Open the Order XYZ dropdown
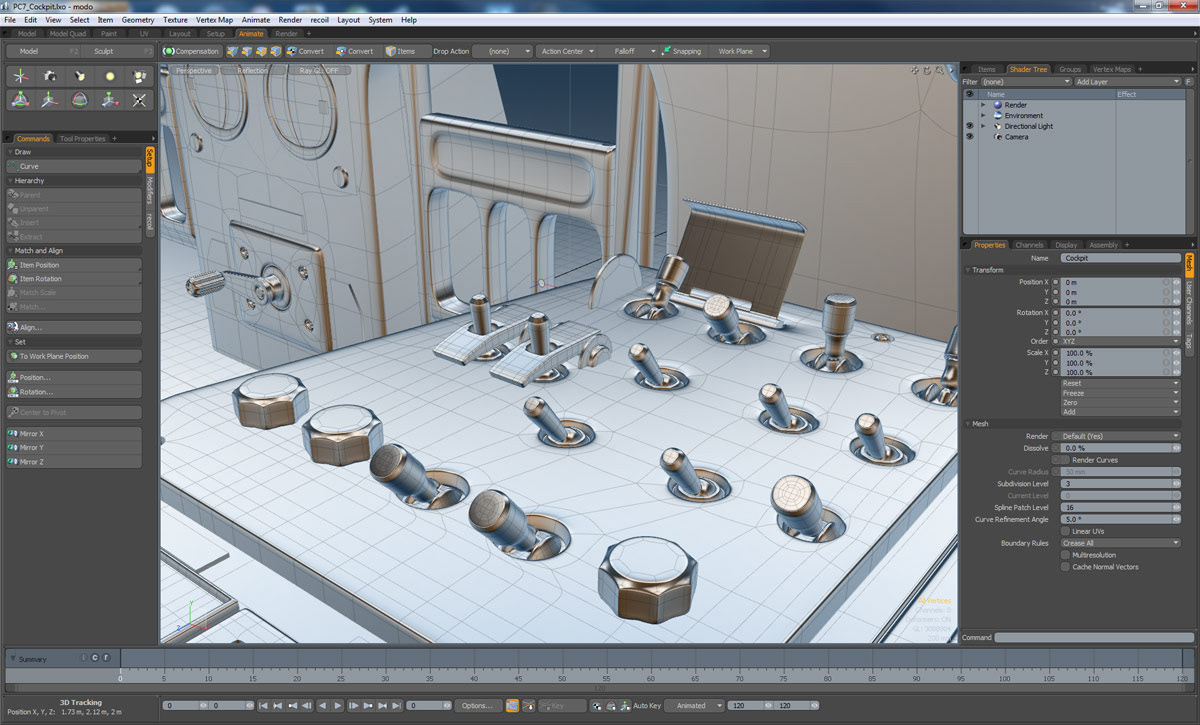1200x725 pixels. 1120,341
